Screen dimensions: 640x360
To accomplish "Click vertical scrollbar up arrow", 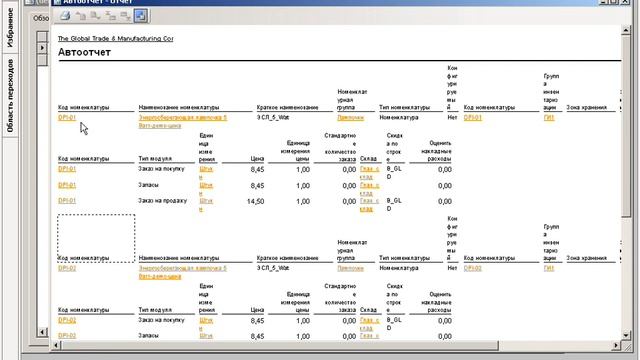I will click(x=626, y=30).
